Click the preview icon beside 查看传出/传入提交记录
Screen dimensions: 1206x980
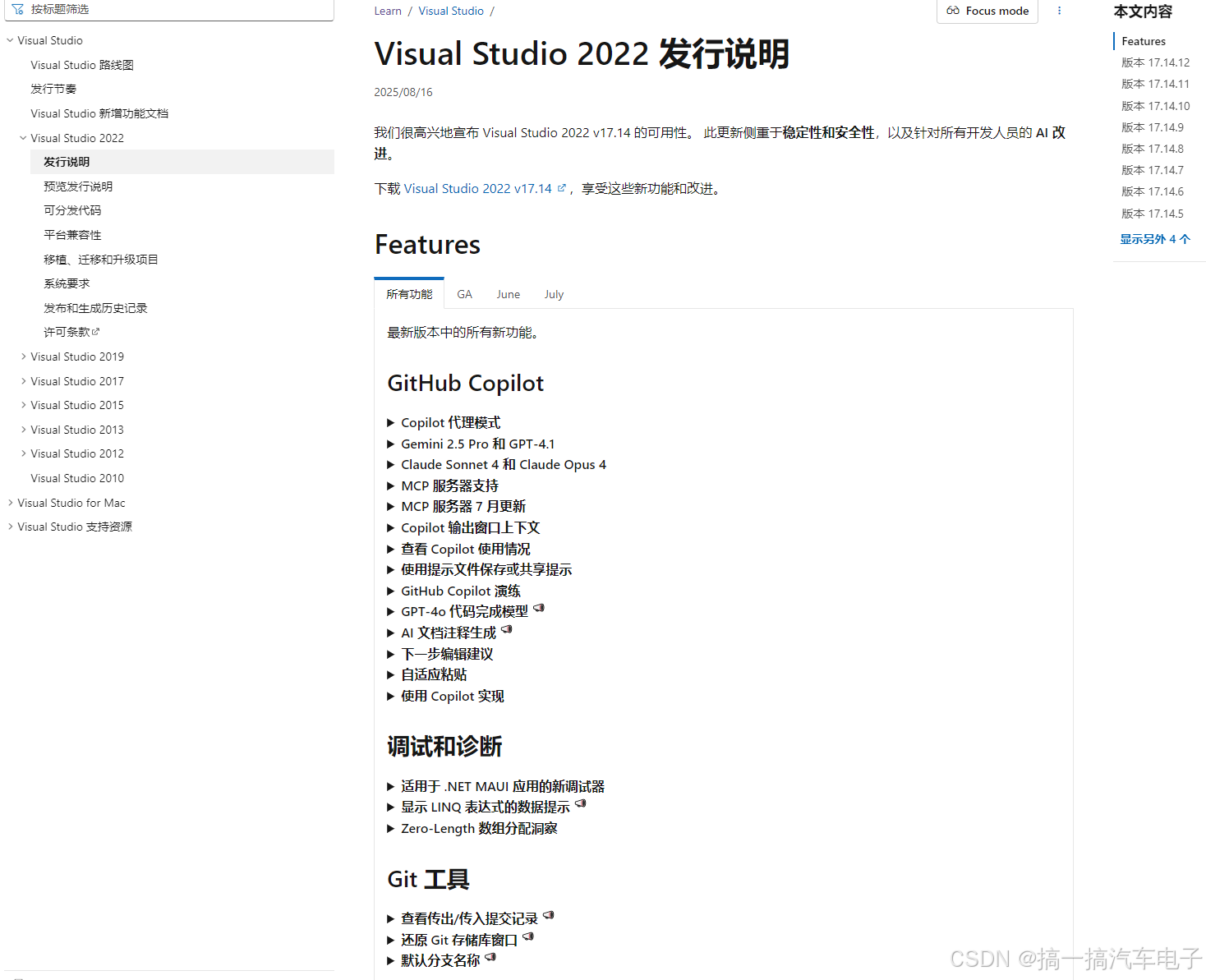point(549,915)
